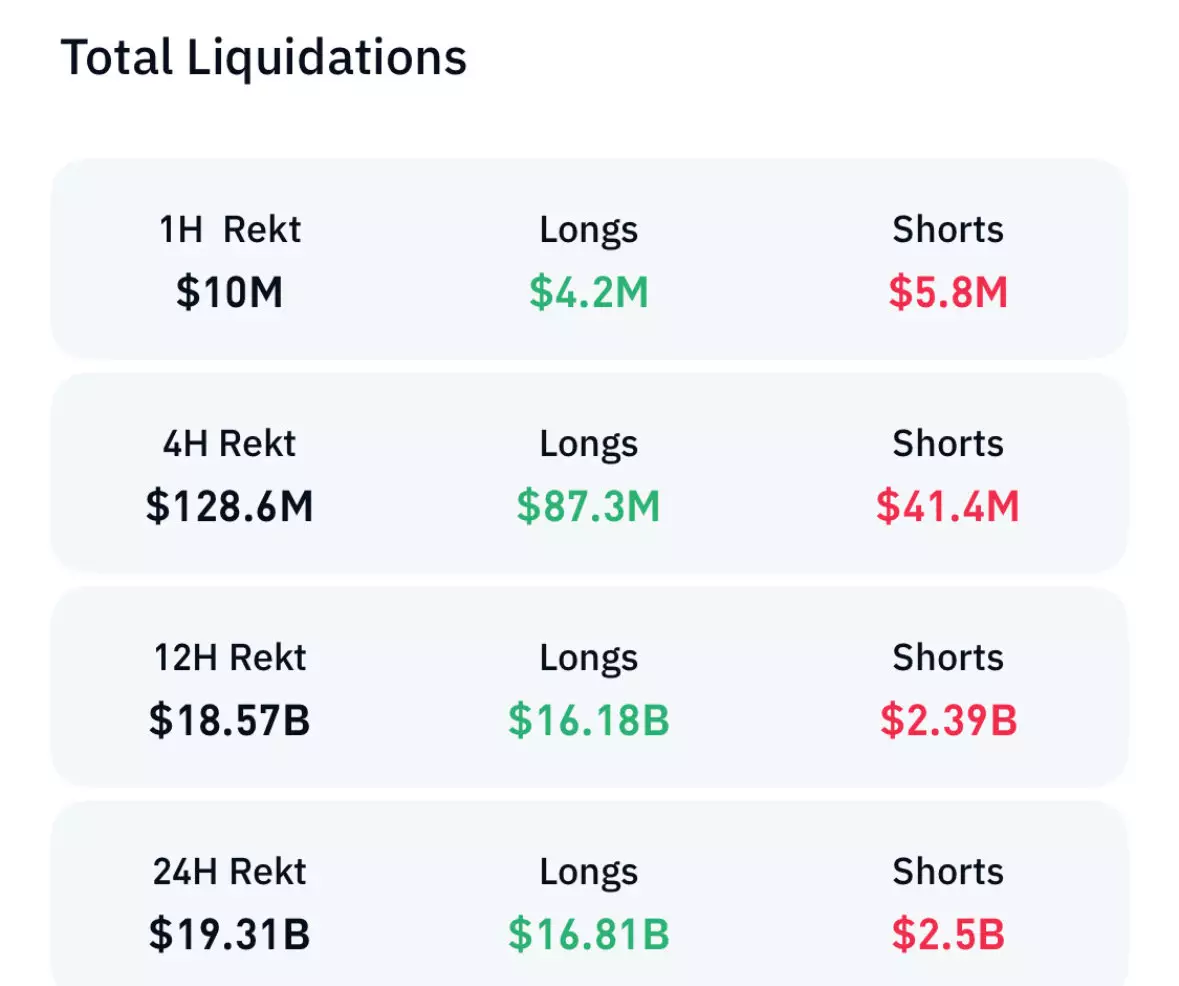Click the Shorts label in 4H row
This screenshot has height=986, width=1179.
pyautogui.click(x=948, y=444)
